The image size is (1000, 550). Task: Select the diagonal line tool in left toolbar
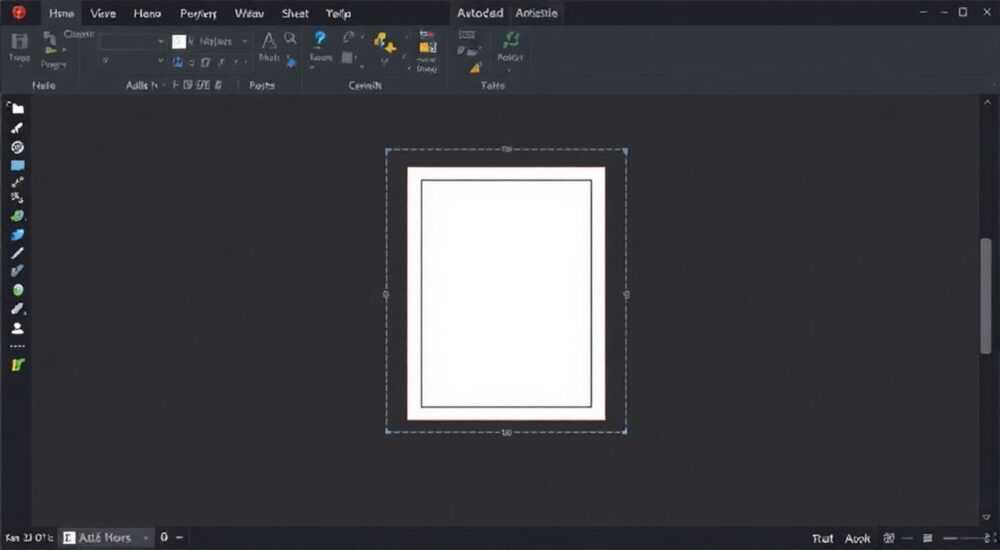point(17,253)
